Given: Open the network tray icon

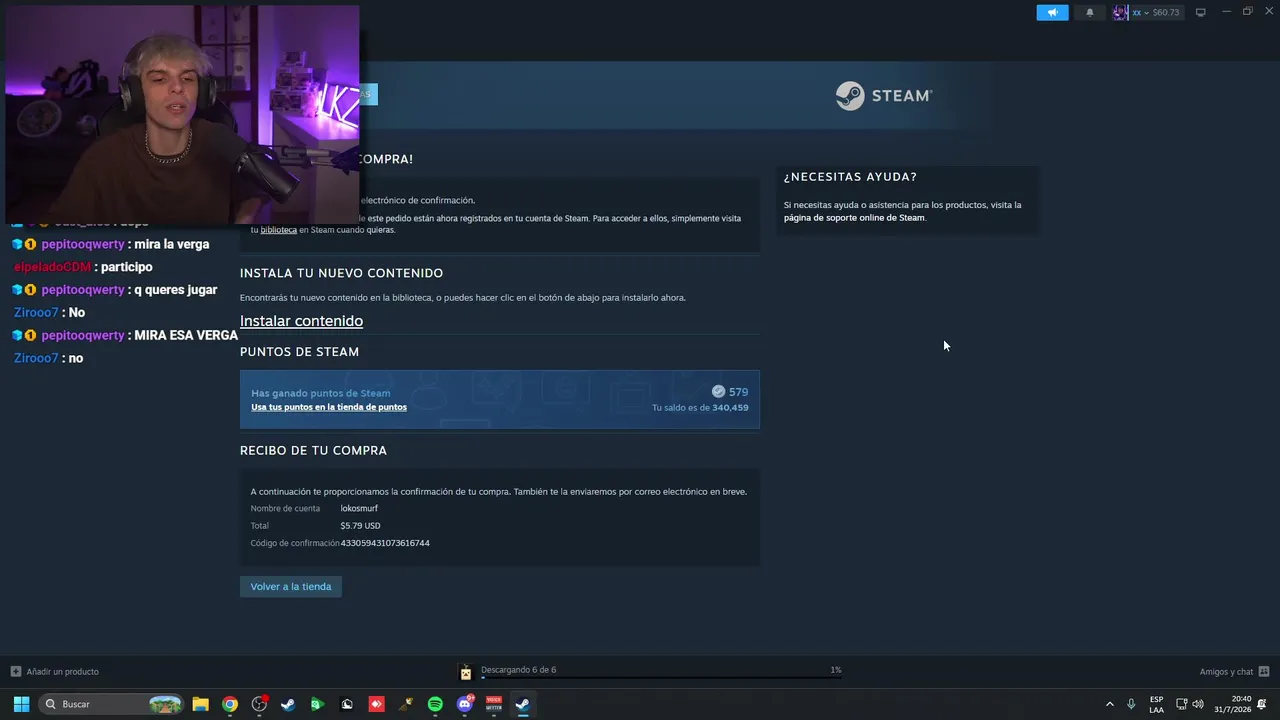Looking at the screenshot, I should pos(1181,704).
